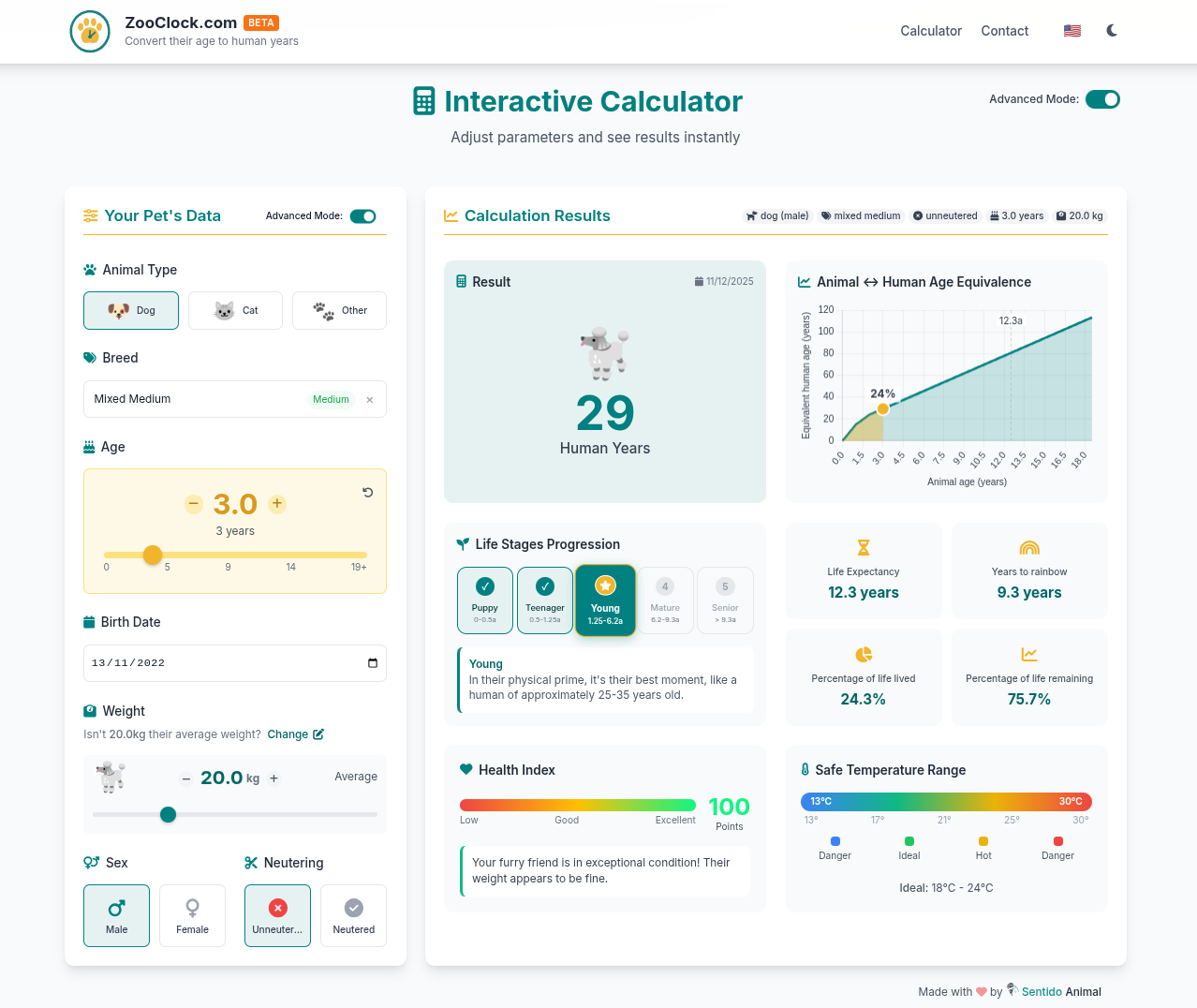The image size is (1197, 1008).
Task: Remove the Mixed Medium breed with the x
Action: point(371,399)
